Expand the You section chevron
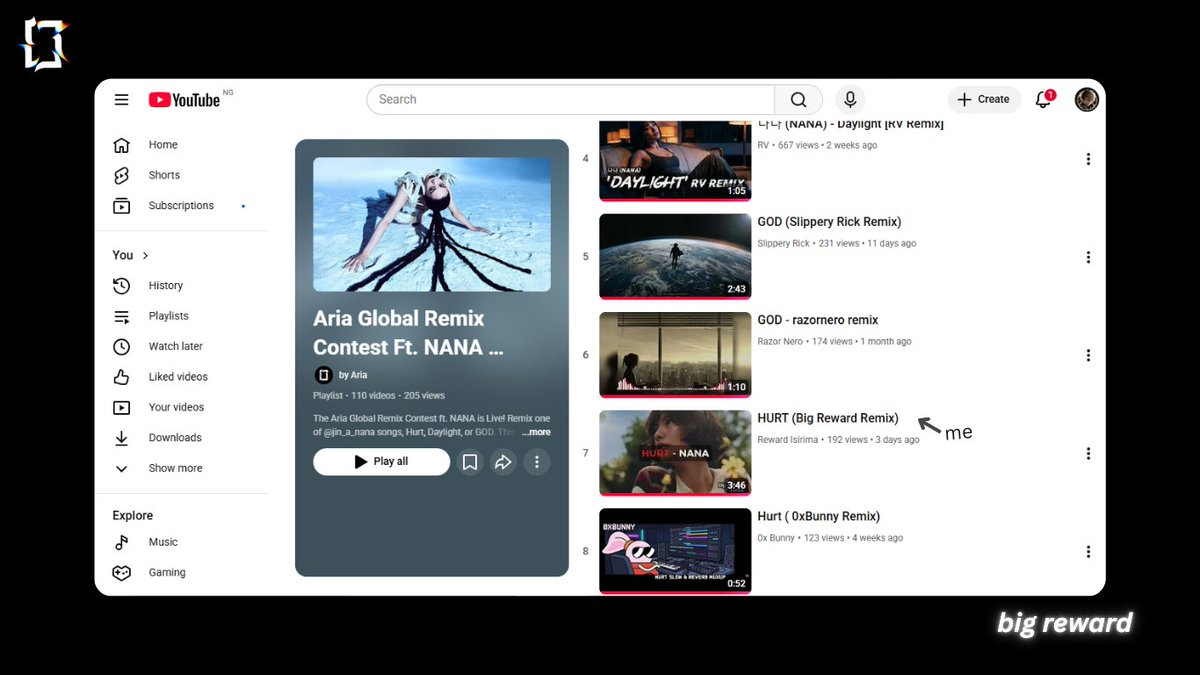Image resolution: width=1200 pixels, height=675 pixels. [146, 256]
